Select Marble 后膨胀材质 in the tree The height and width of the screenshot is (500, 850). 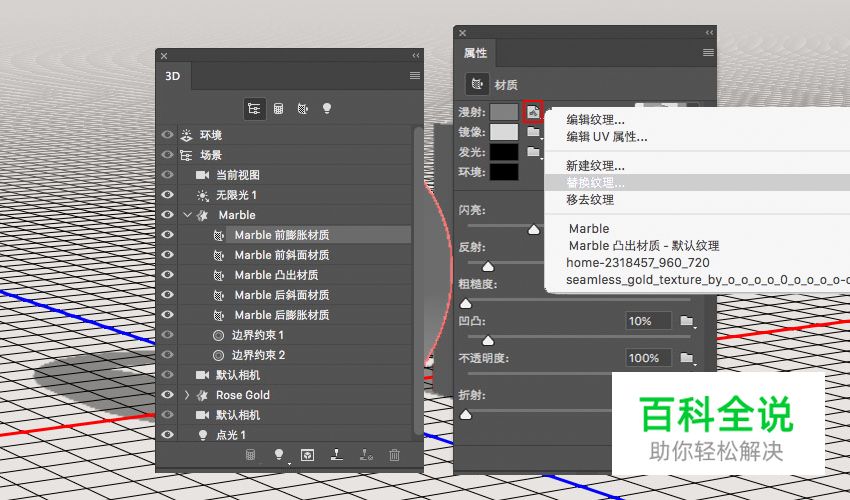(x=282, y=315)
